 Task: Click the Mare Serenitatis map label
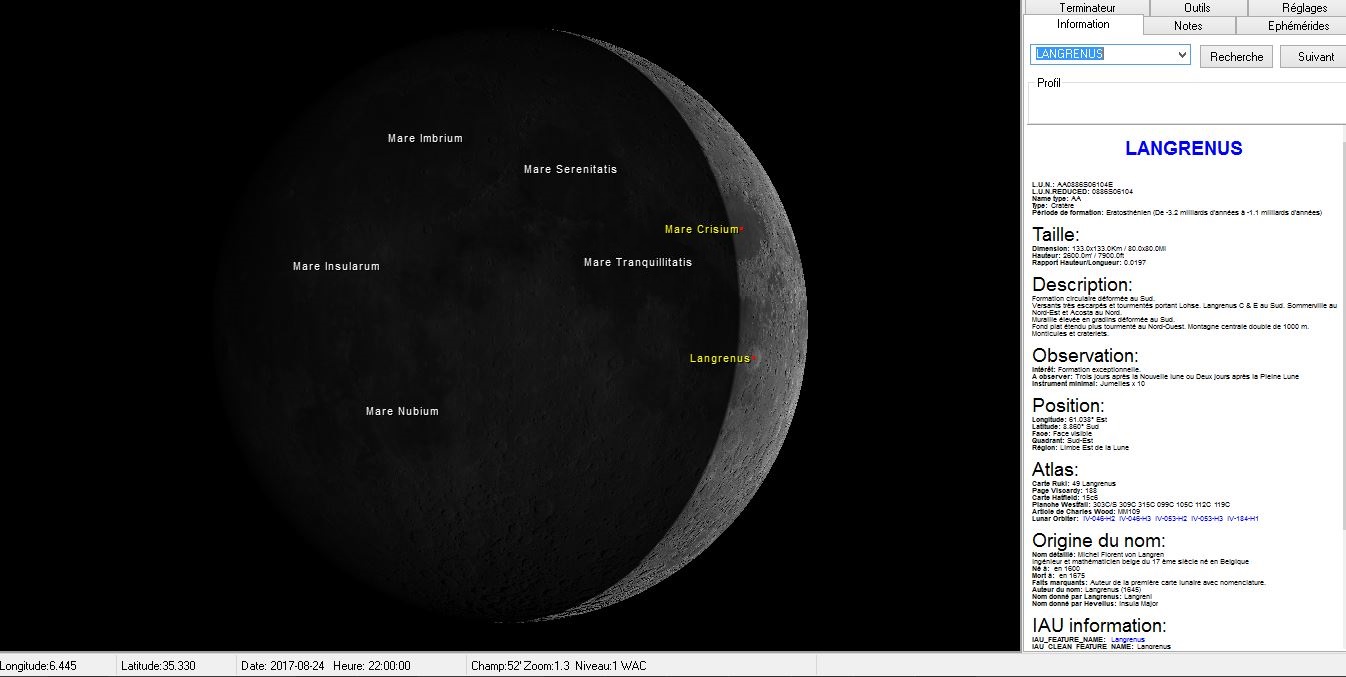[570, 170]
